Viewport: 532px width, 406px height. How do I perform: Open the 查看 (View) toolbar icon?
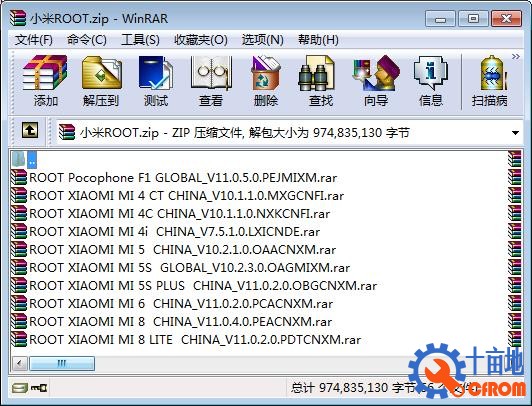pos(211,81)
